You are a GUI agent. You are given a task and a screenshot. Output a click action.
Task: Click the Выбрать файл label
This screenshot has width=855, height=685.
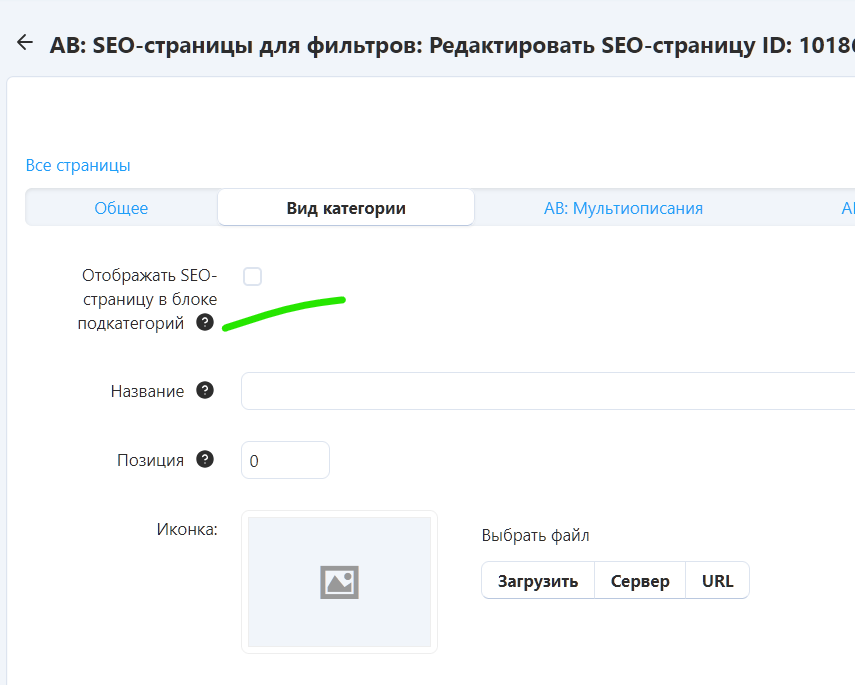pos(535,536)
